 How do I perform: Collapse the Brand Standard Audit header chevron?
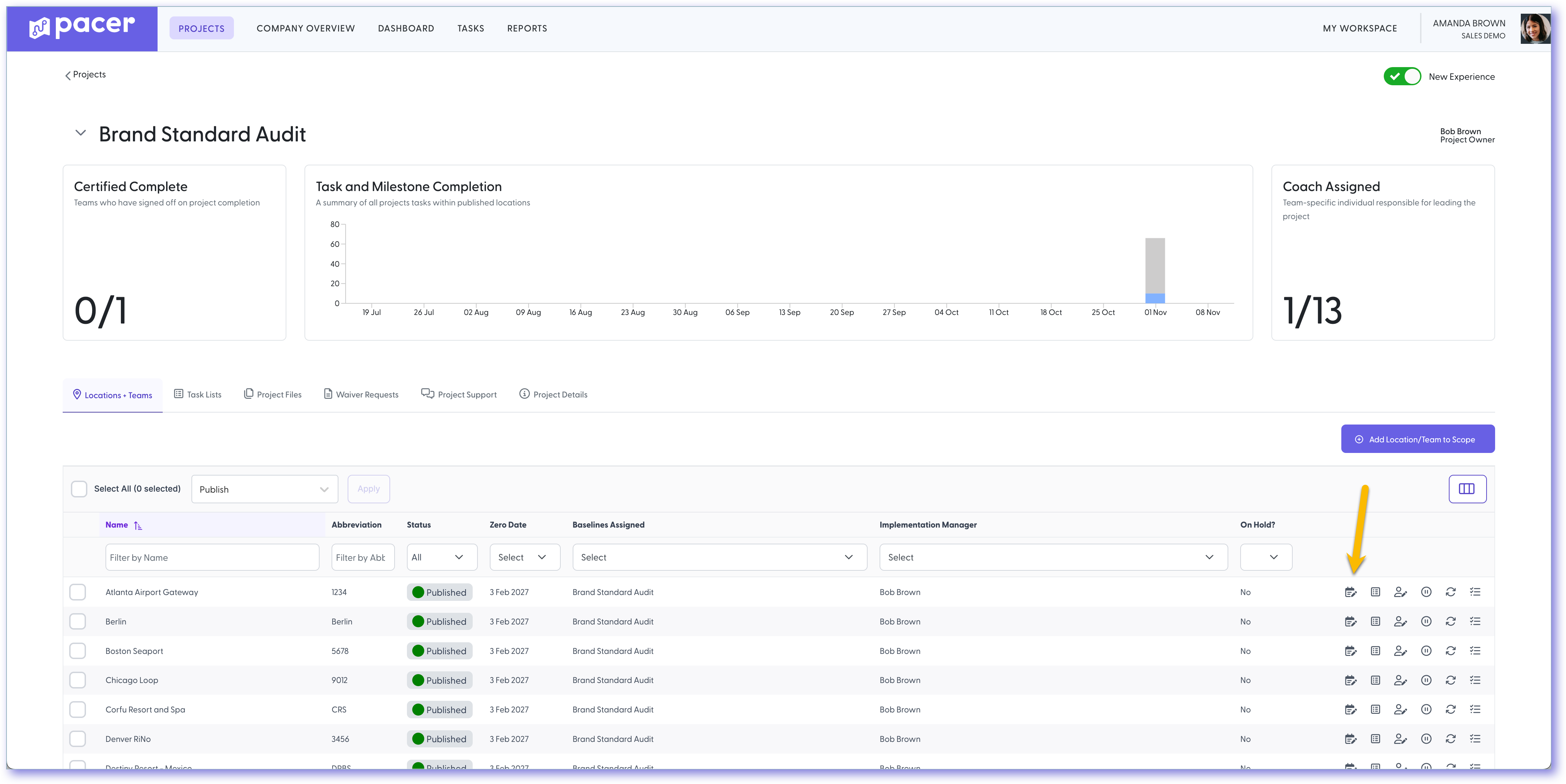80,132
